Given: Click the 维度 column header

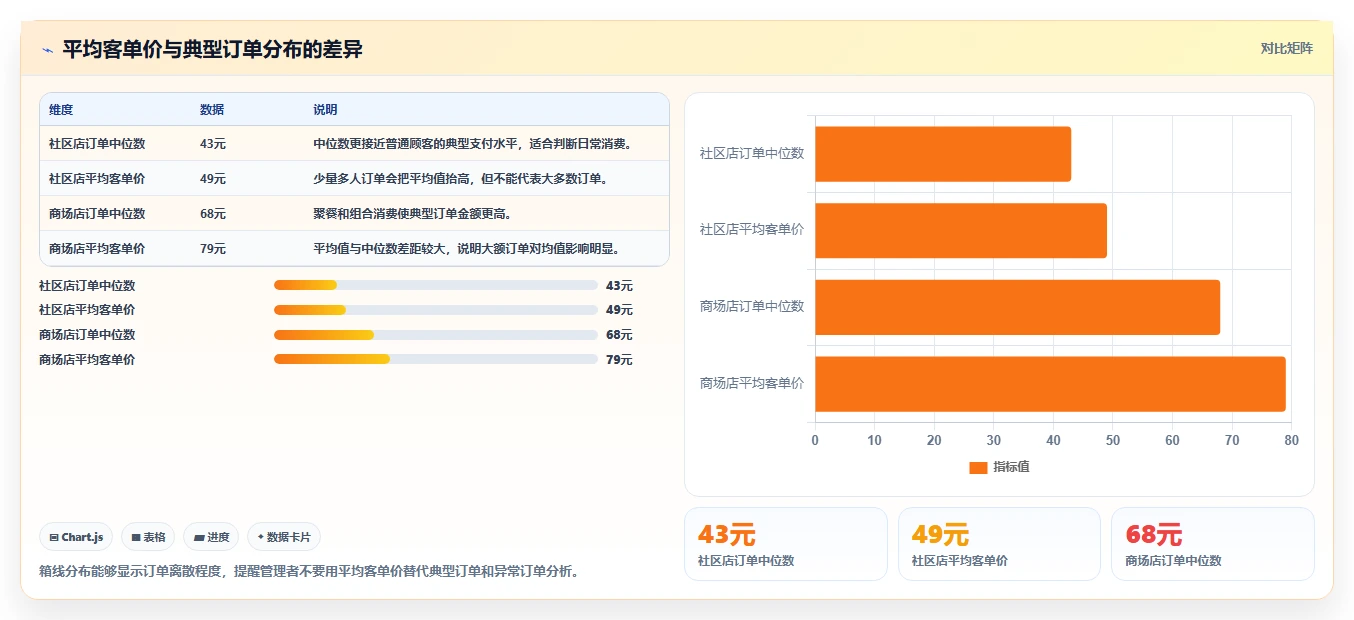Looking at the screenshot, I should [x=61, y=110].
